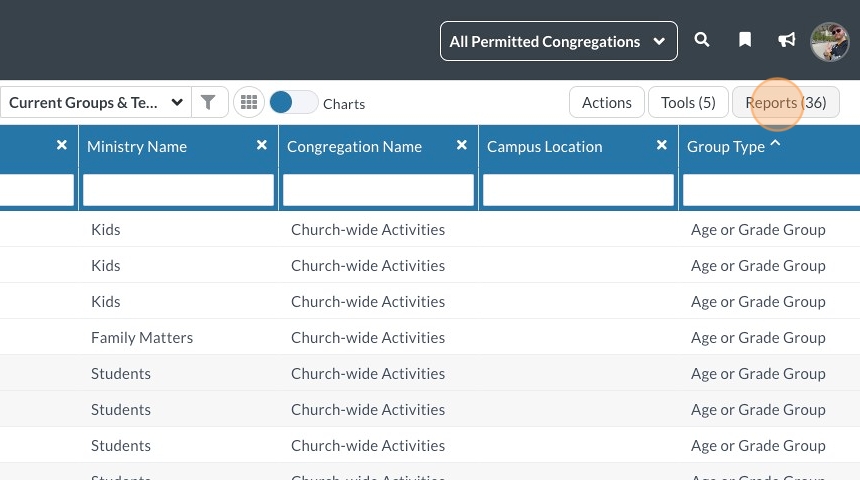Open the Reports (36) menu
Viewport: 860px width, 480px height.
785,102
